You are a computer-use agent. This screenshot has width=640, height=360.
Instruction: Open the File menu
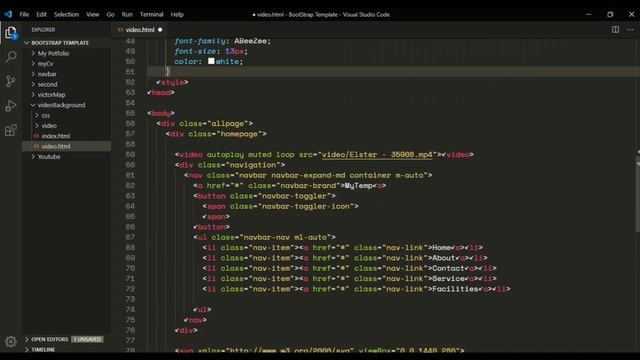24,14
